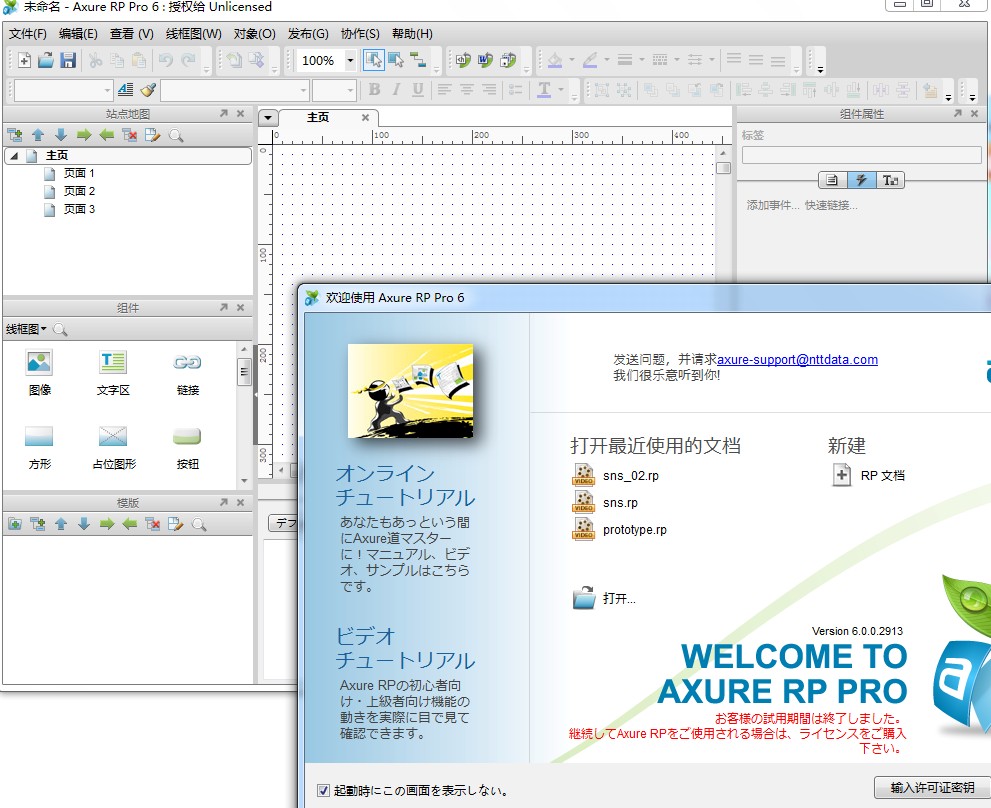Select the 占位图形 placeholder widget
The image size is (991, 808).
tap(114, 447)
